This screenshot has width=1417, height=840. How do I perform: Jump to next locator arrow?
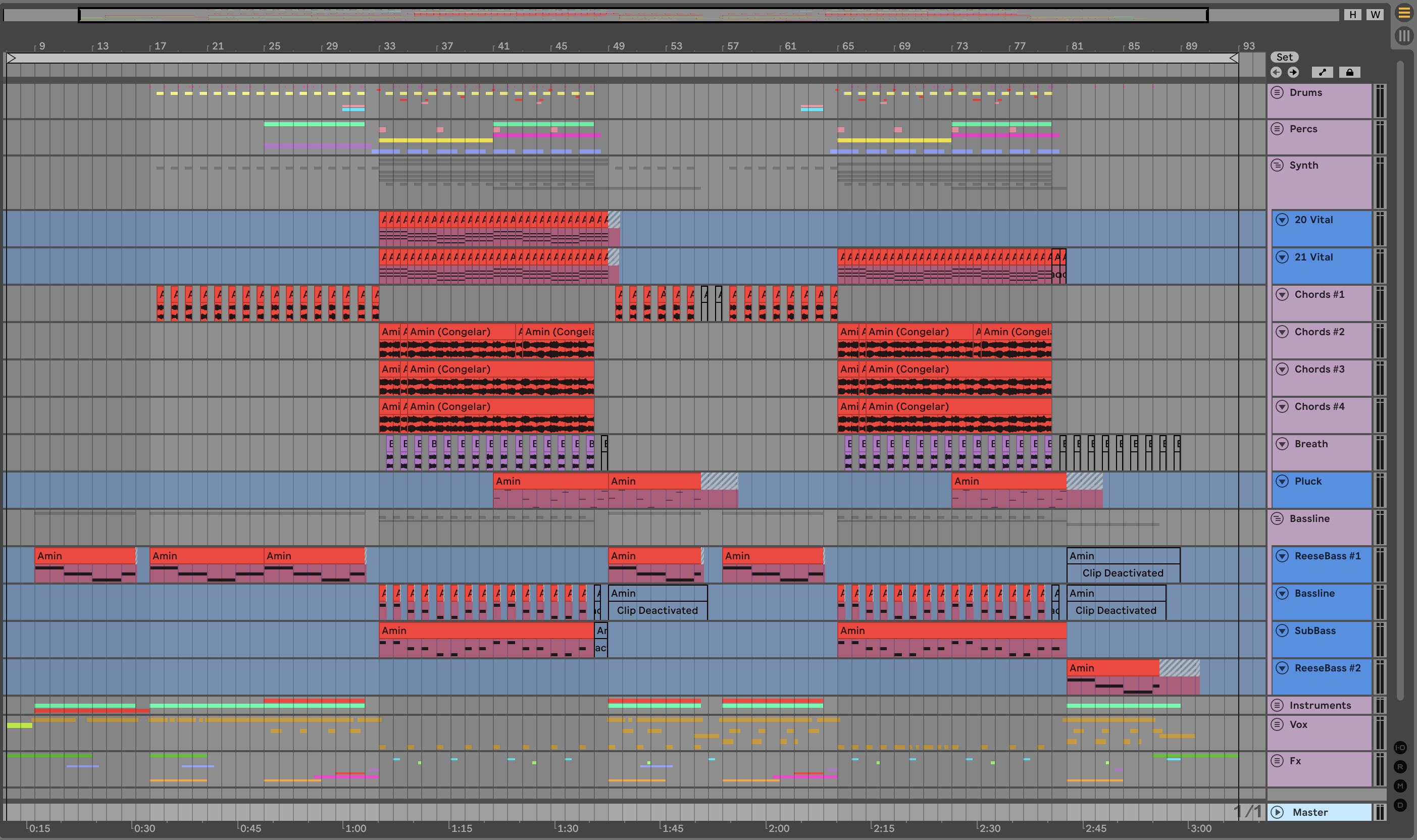(x=1293, y=73)
